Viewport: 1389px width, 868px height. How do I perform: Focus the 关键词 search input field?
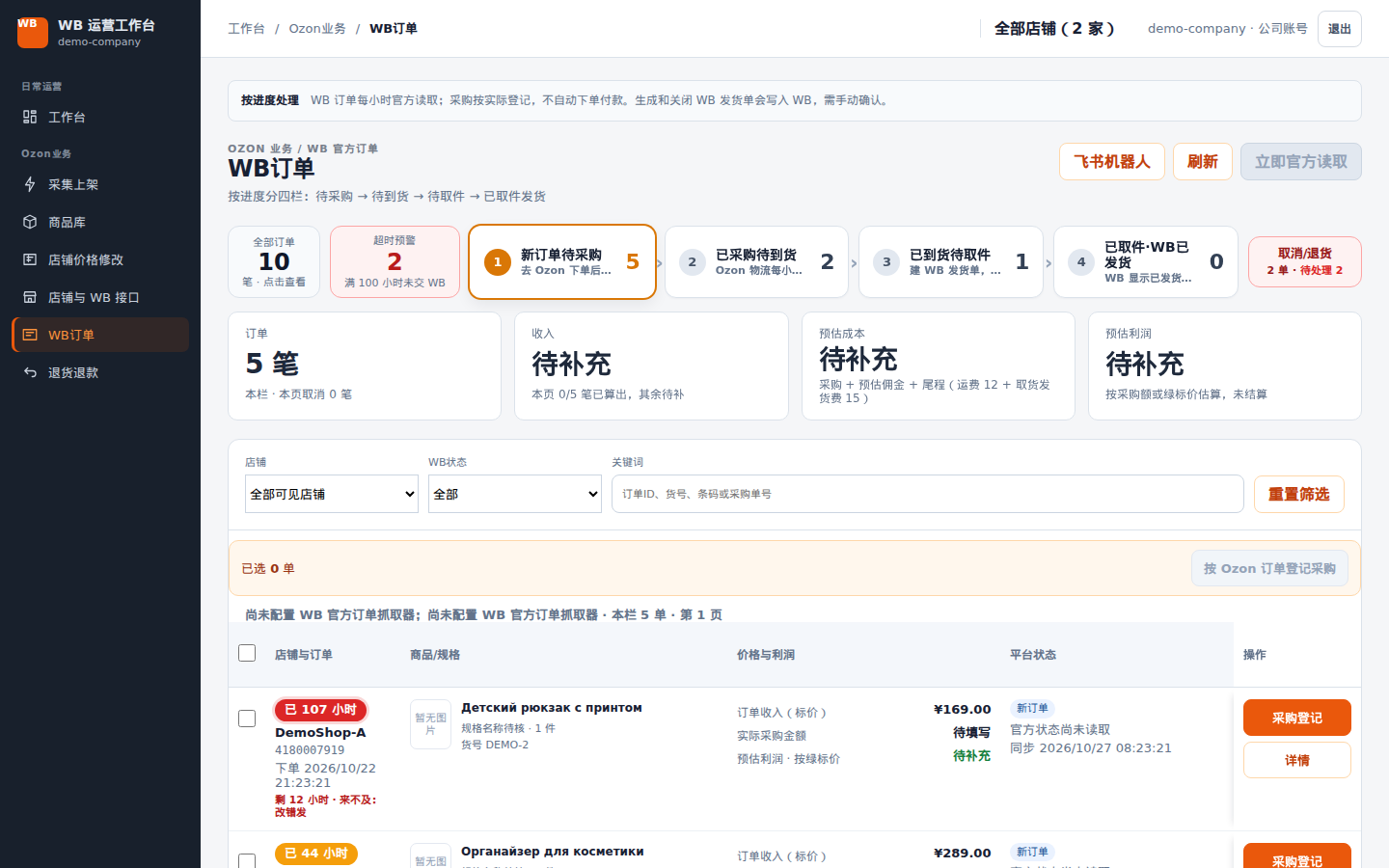pos(928,494)
